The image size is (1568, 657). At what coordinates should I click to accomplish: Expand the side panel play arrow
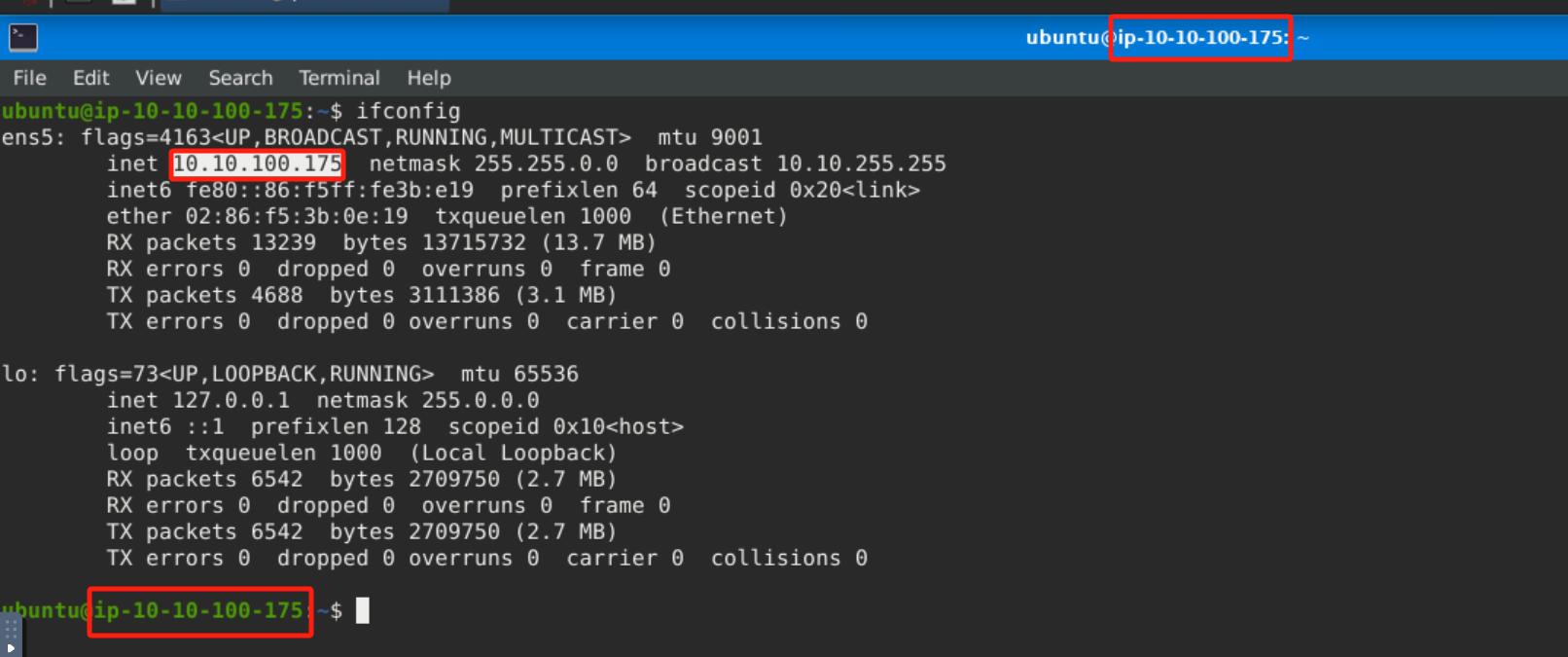11,647
